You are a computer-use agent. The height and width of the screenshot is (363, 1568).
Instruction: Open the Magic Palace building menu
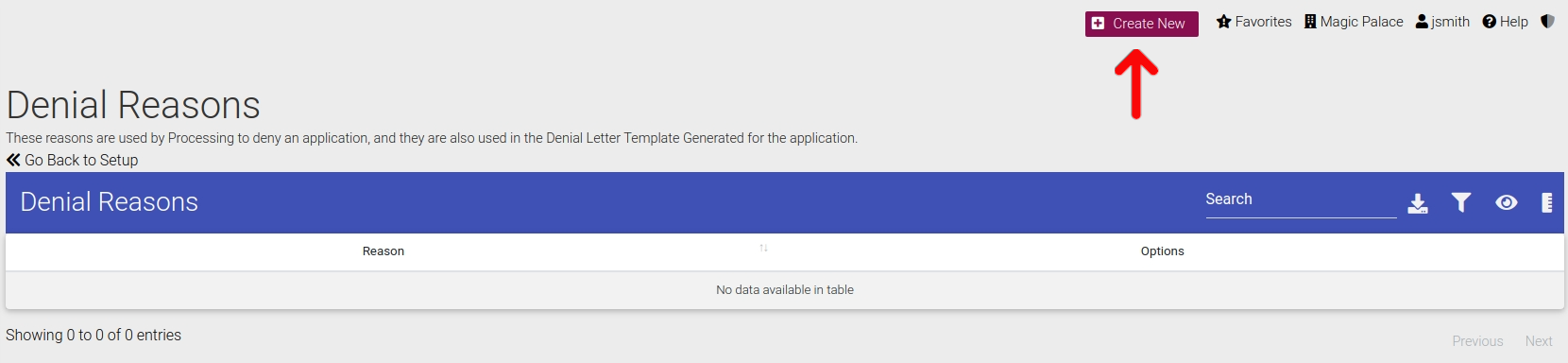1354,22
